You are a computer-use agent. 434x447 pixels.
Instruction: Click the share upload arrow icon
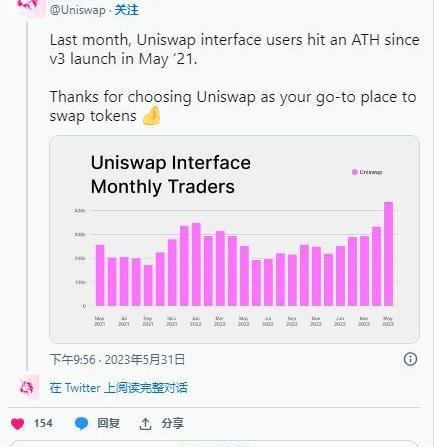[x=145, y=424]
